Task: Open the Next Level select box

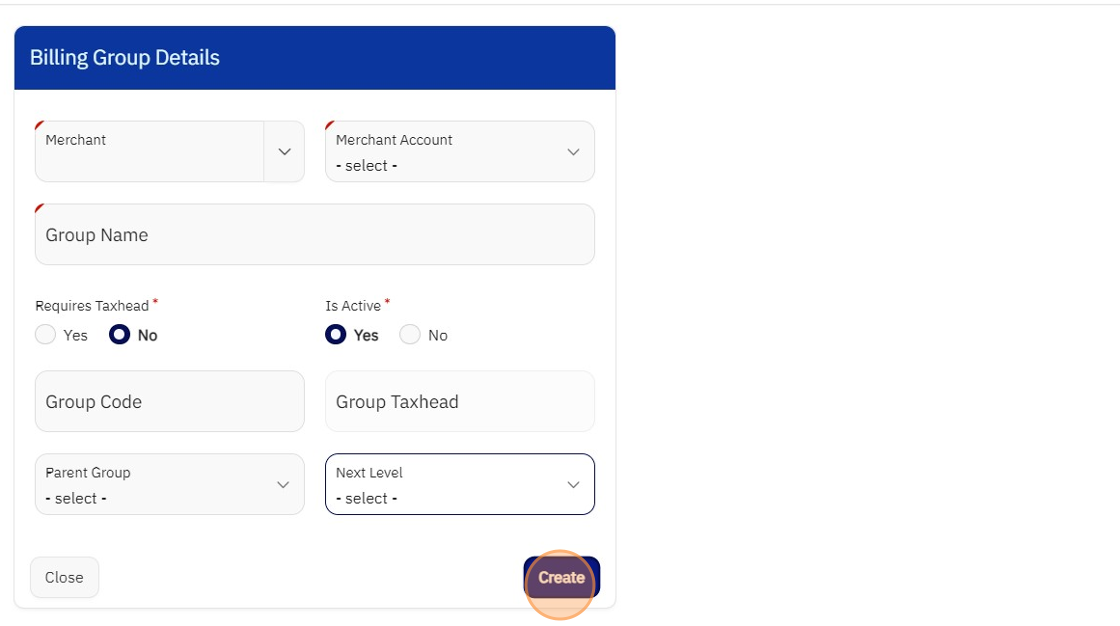Action: click(x=445, y=485)
